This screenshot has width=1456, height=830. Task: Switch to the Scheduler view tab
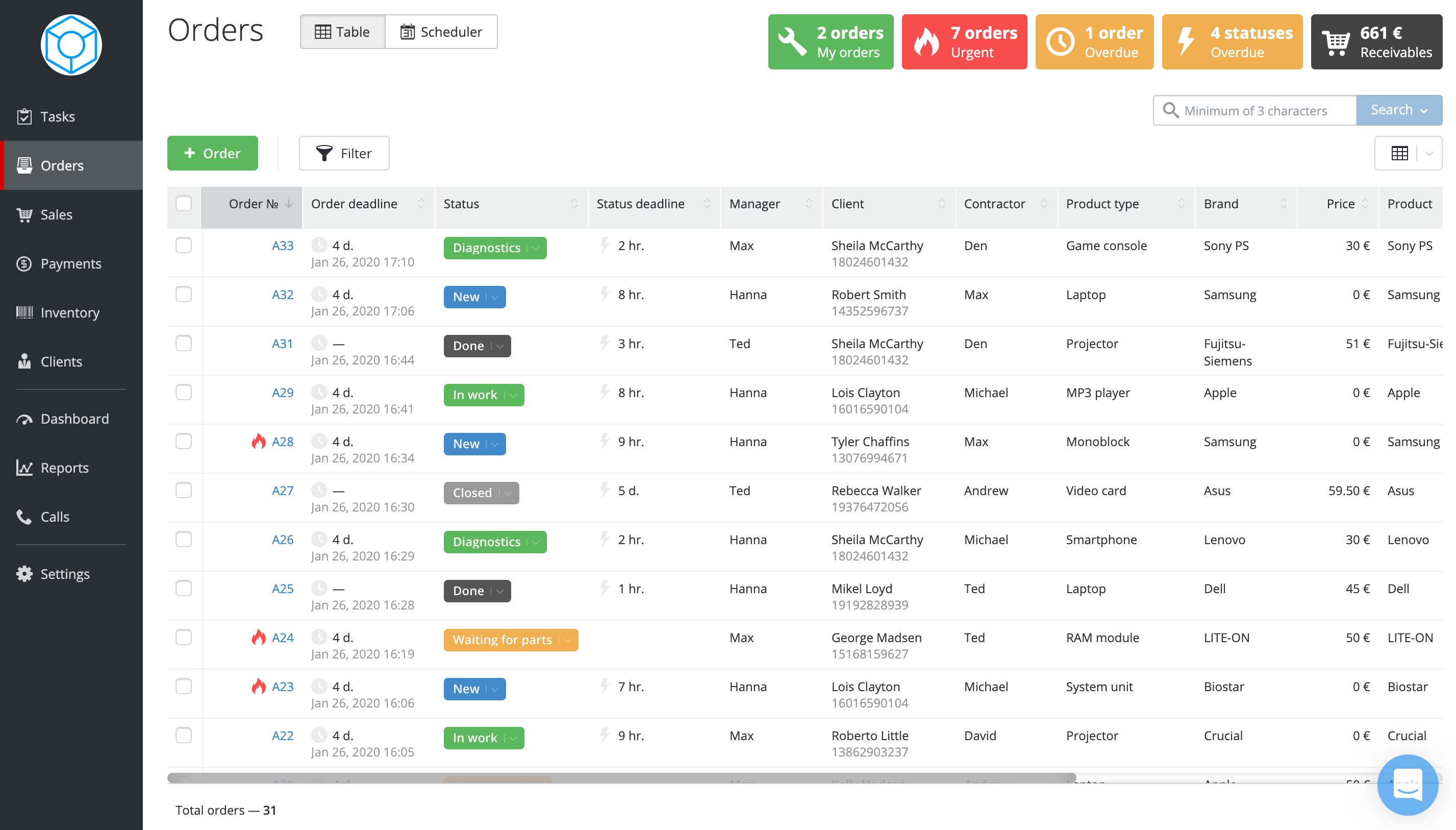[x=441, y=32]
